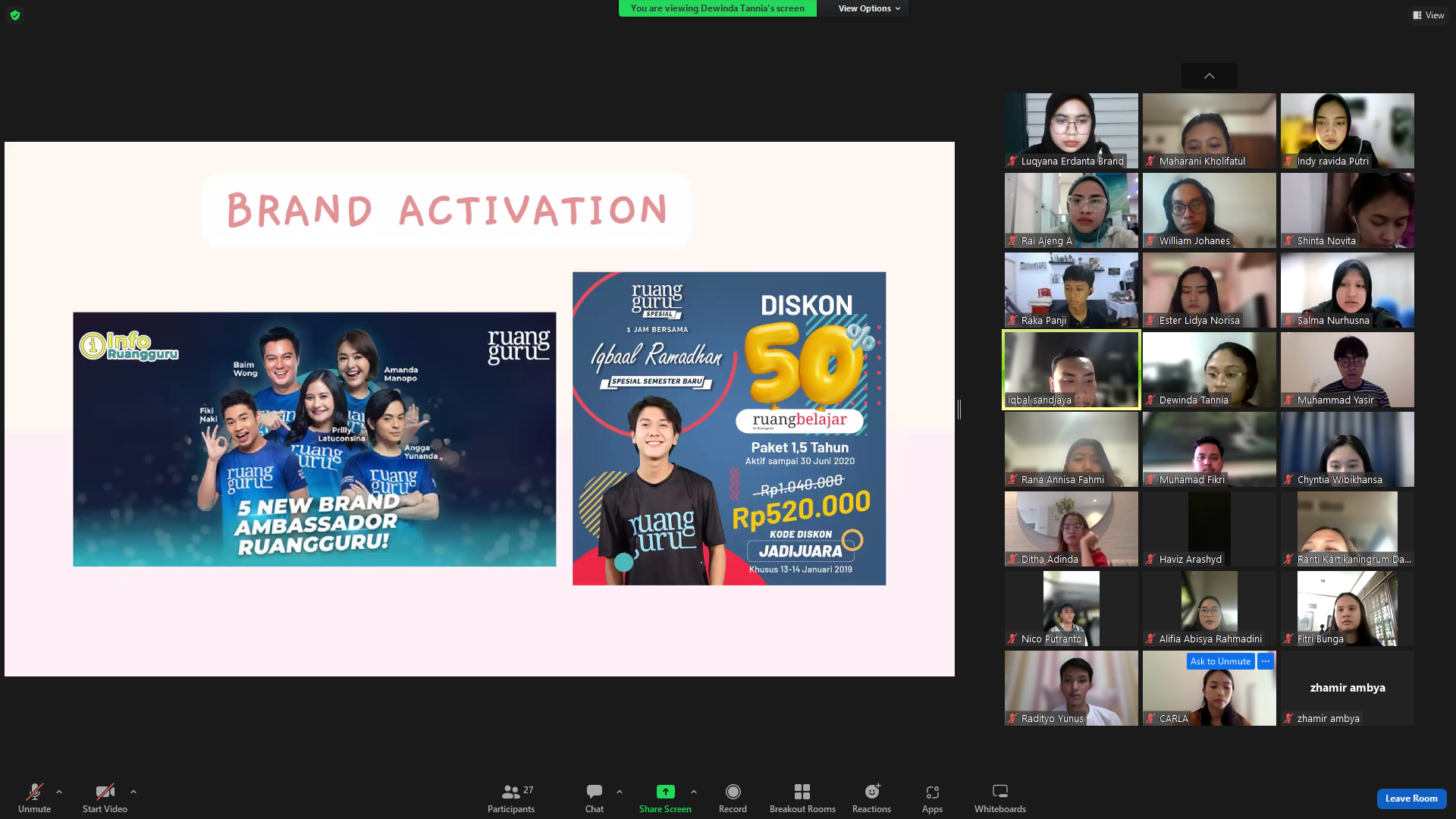Select Rana Annisa Fahmi's video tile

click(1072, 449)
